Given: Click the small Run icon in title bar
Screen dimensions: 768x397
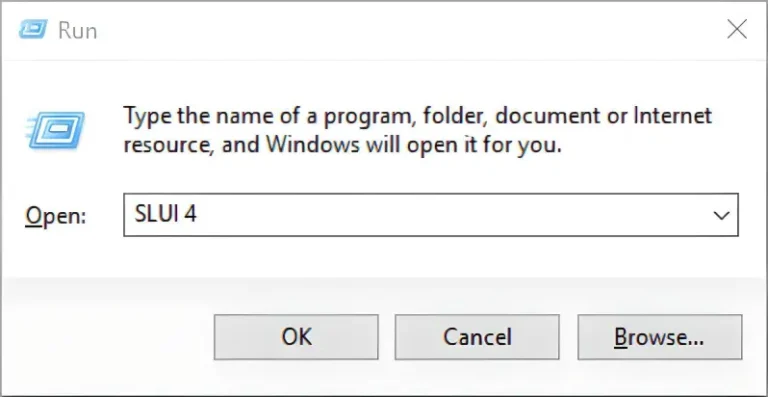Looking at the screenshot, I should (33, 29).
